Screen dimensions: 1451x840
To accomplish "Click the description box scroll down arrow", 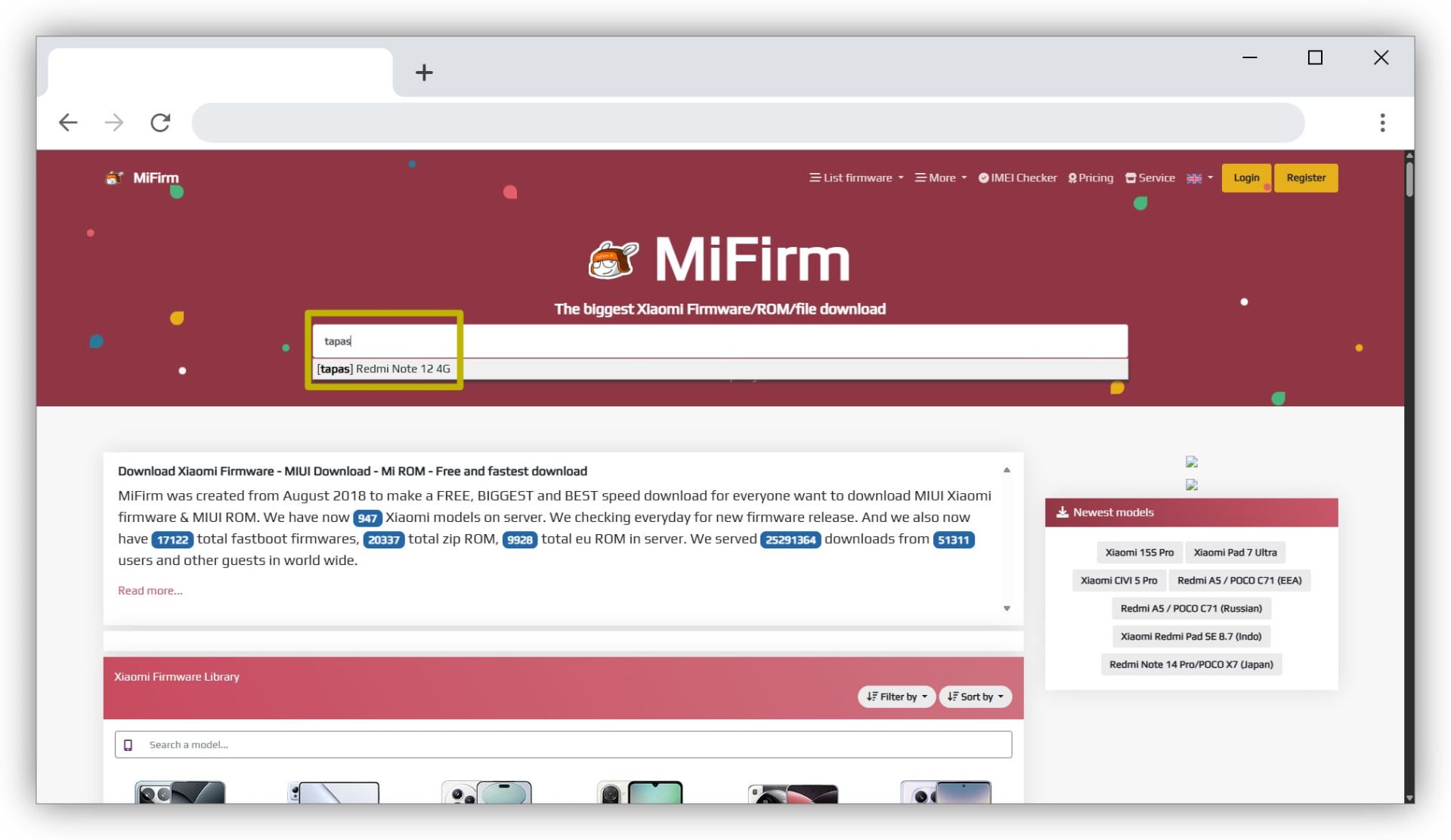I will [1007, 608].
